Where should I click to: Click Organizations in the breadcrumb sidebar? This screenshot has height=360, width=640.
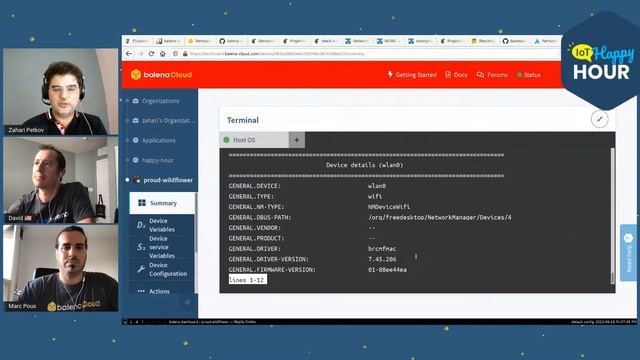(x=160, y=101)
